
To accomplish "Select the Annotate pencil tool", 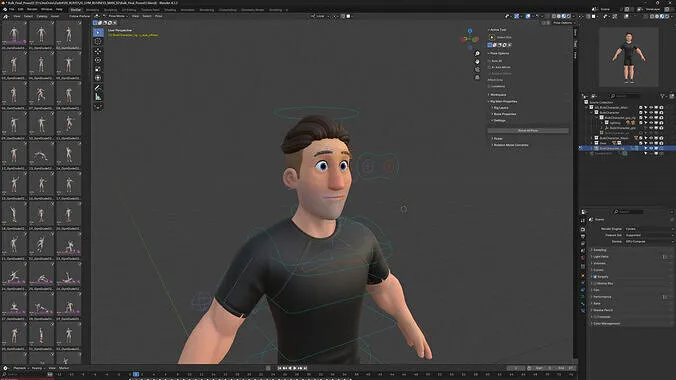I will click(x=98, y=88).
